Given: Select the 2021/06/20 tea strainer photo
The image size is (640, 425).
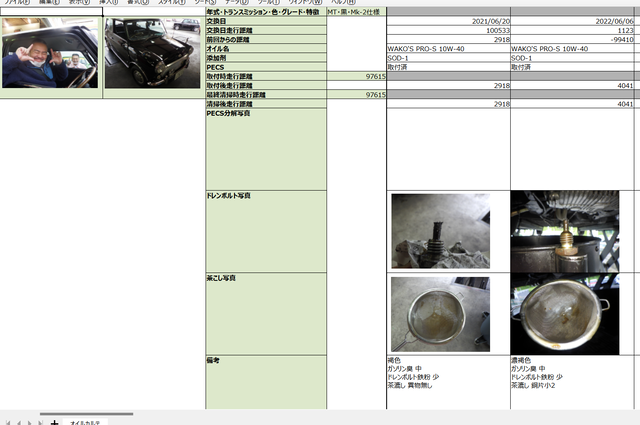Looking at the screenshot, I should [440, 314].
